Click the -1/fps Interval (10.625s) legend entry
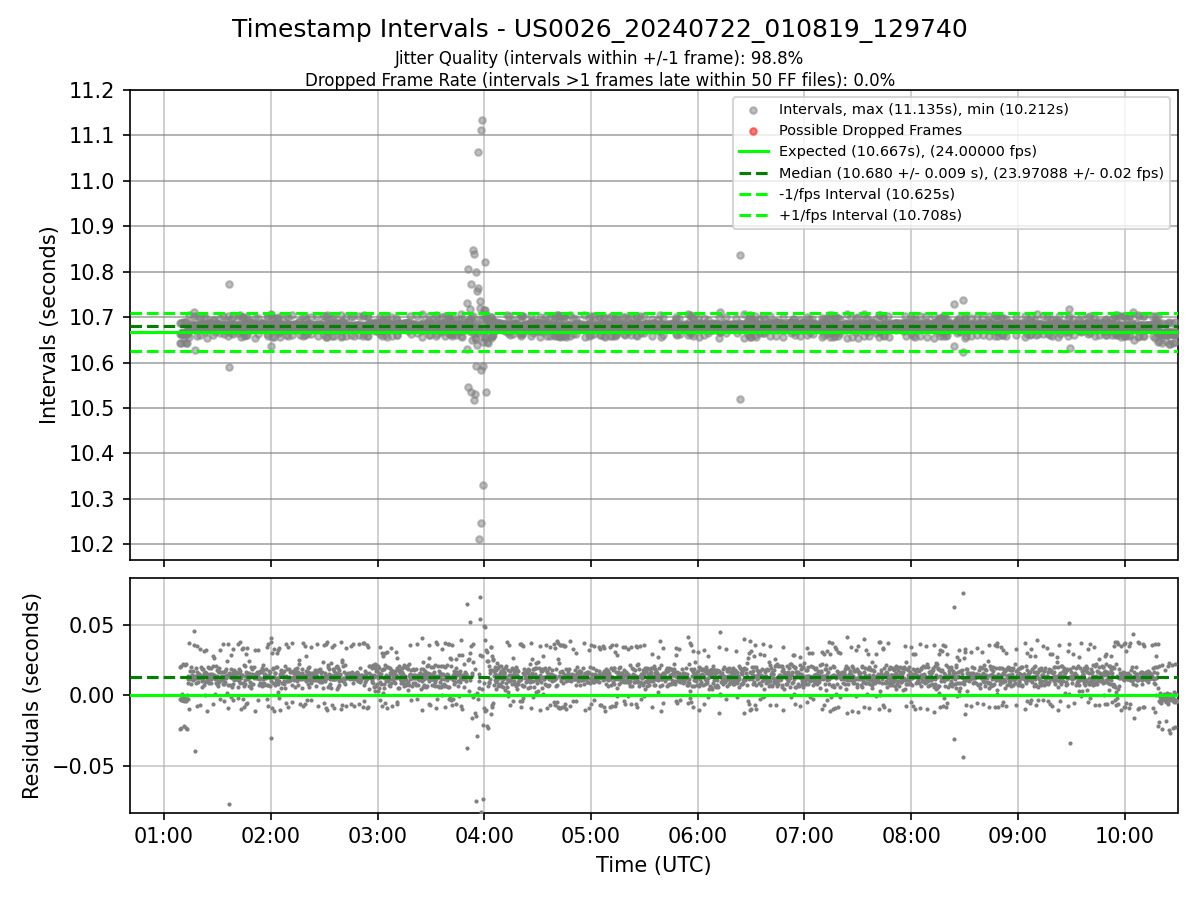 click(x=866, y=194)
